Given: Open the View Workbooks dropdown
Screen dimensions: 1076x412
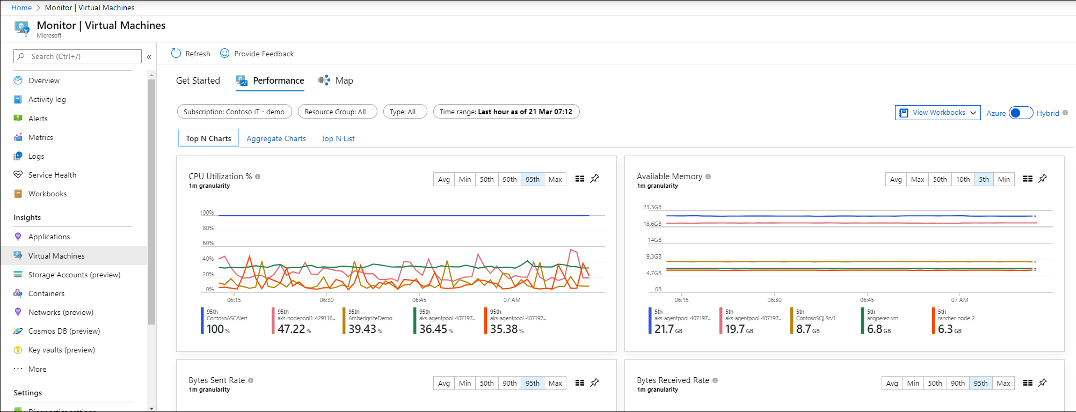Looking at the screenshot, I should pos(937,113).
